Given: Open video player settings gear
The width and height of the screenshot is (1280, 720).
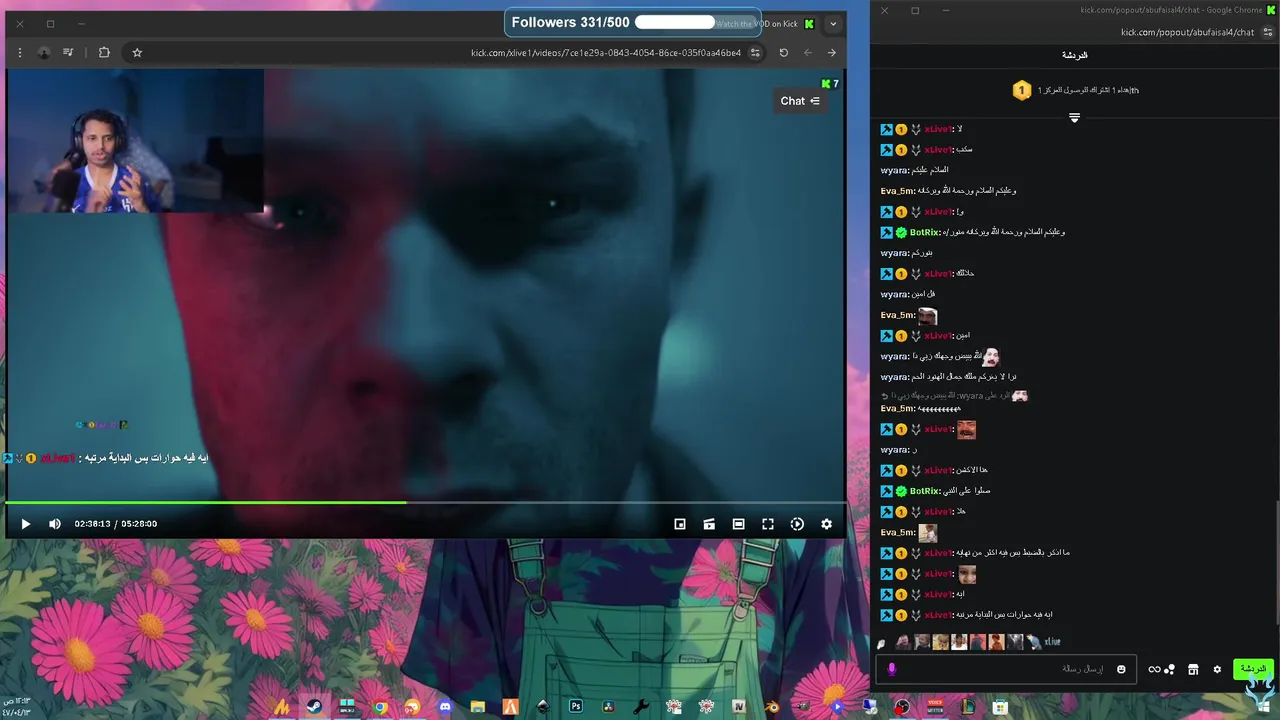Looking at the screenshot, I should click(826, 524).
